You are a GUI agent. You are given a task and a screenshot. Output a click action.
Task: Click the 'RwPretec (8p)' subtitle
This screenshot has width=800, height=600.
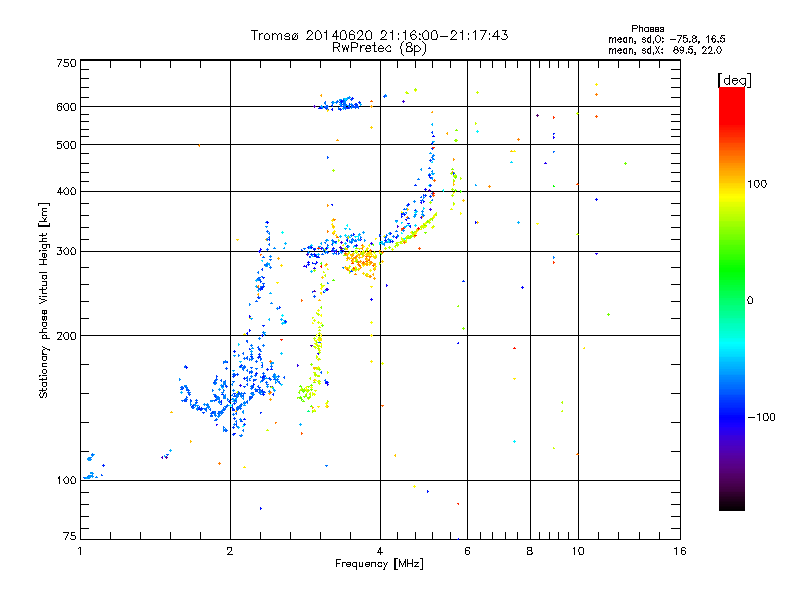[379, 48]
